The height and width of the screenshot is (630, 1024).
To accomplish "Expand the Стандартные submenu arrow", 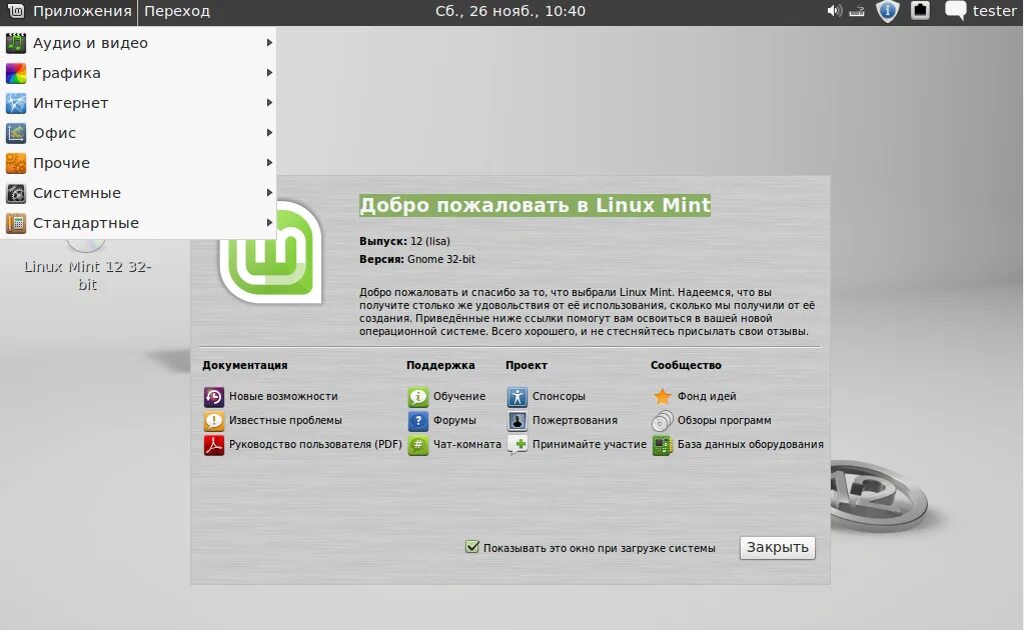I will (x=269, y=223).
